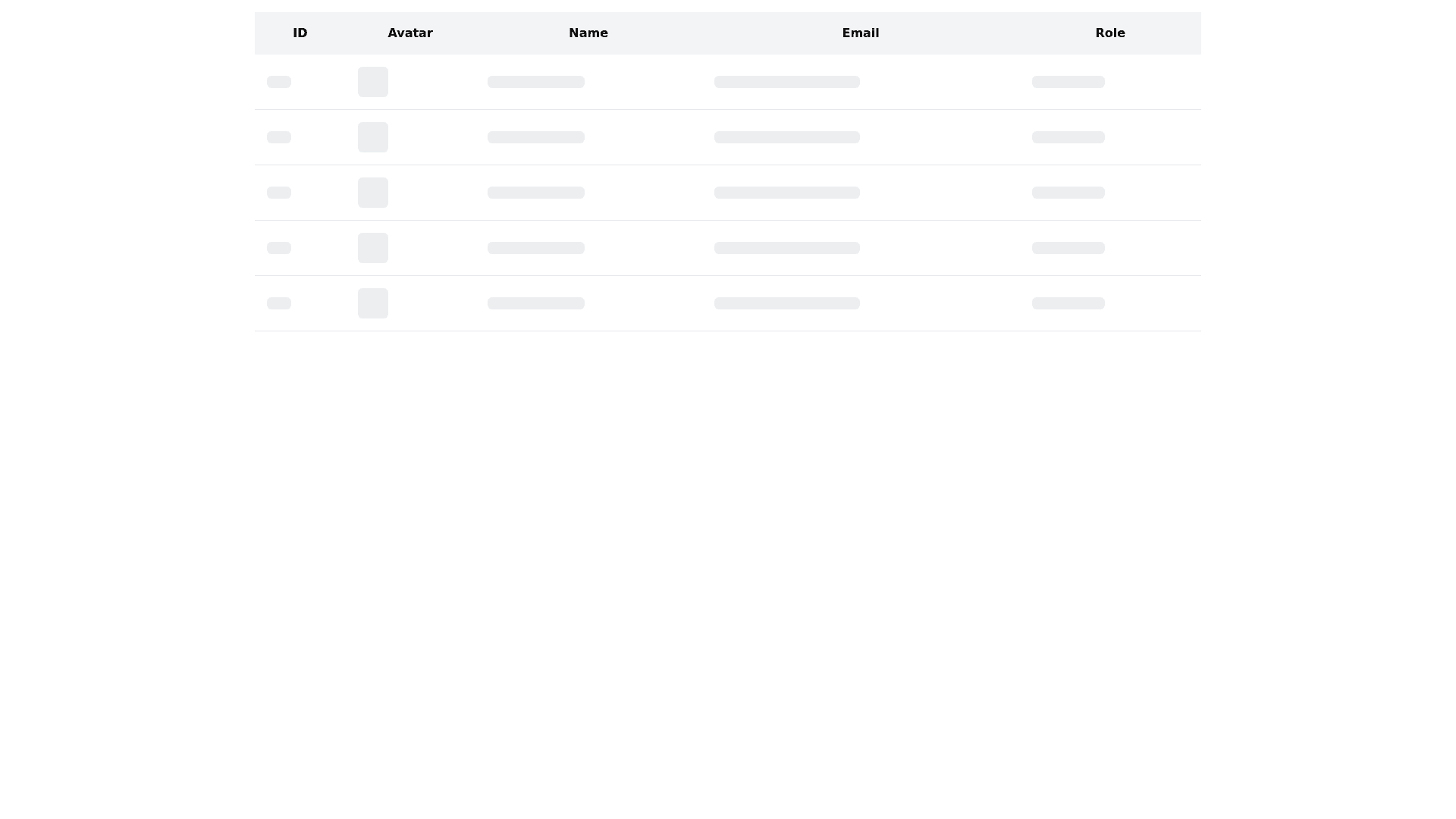Click fourth row avatar placeholder
This screenshot has width=1456, height=819.
tap(373, 248)
